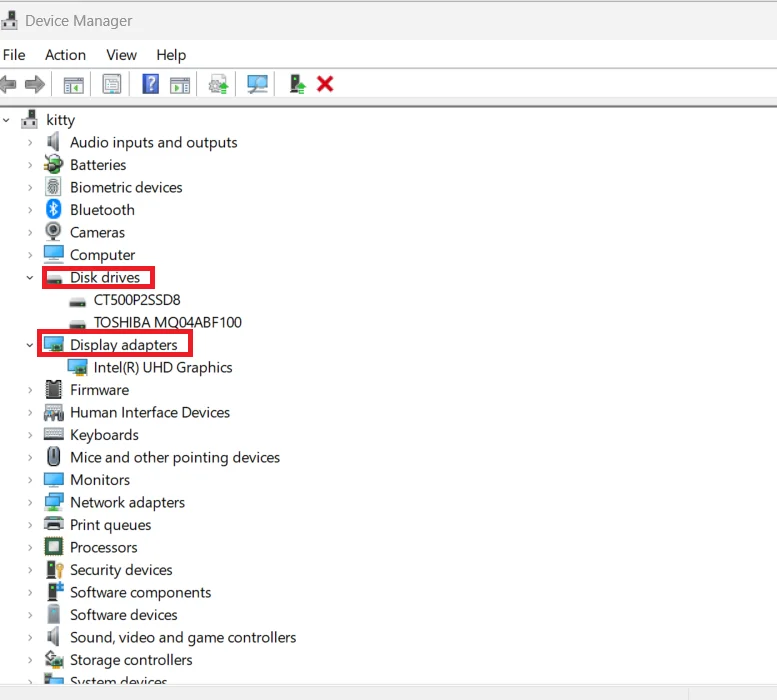Click the Computer monitor icon

(x=54, y=254)
